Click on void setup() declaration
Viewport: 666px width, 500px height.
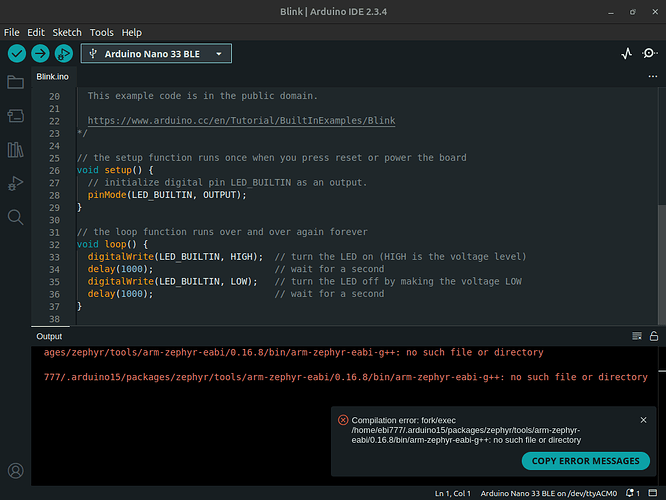115,170
